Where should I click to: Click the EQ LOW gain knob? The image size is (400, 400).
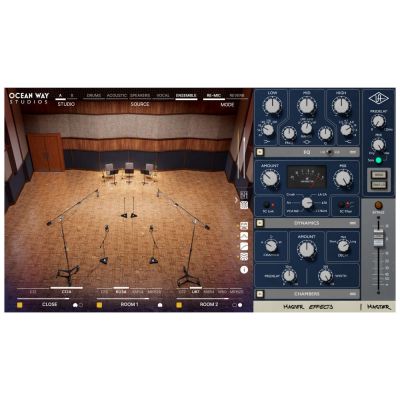[272, 106]
